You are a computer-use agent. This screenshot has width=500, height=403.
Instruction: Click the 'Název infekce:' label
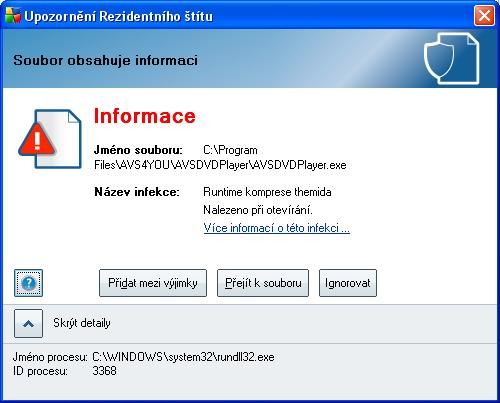[137, 192]
